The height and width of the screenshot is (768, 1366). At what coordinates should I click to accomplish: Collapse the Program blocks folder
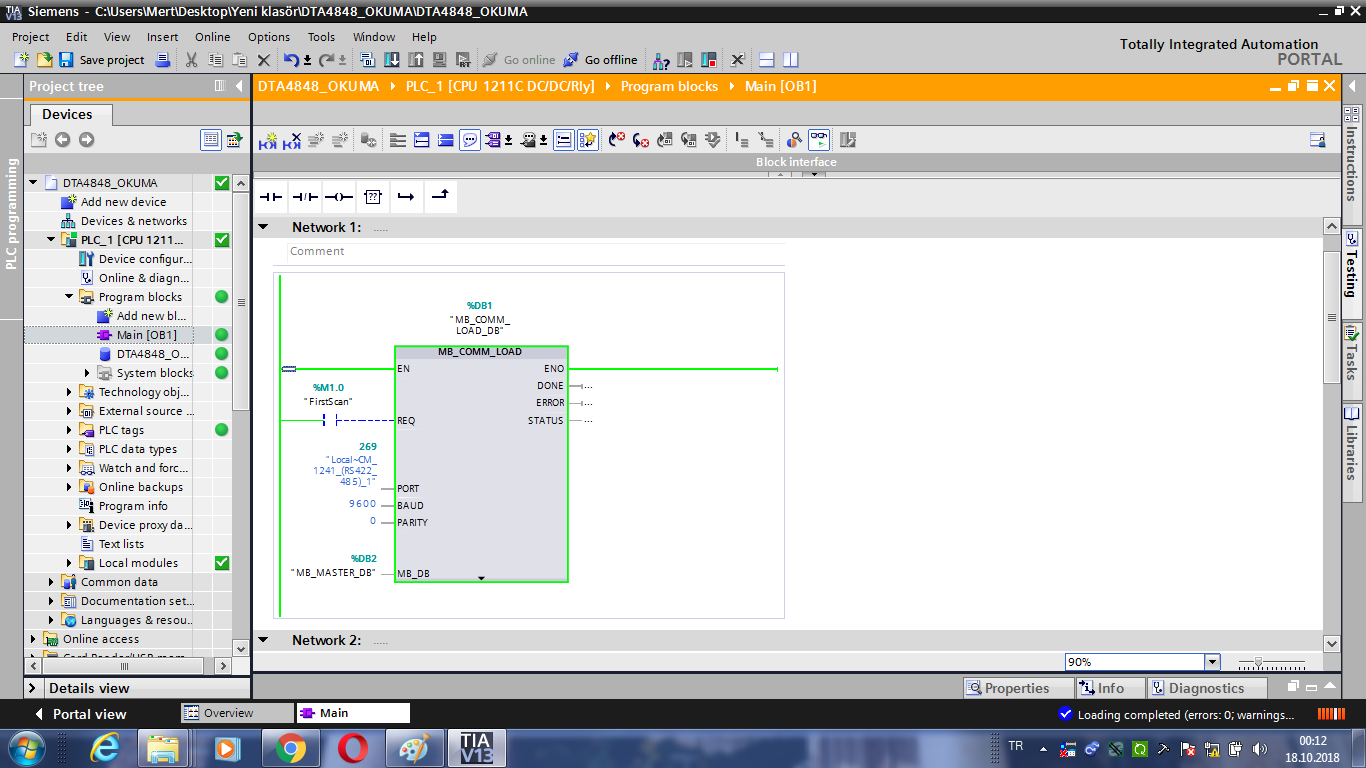pyautogui.click(x=69, y=297)
